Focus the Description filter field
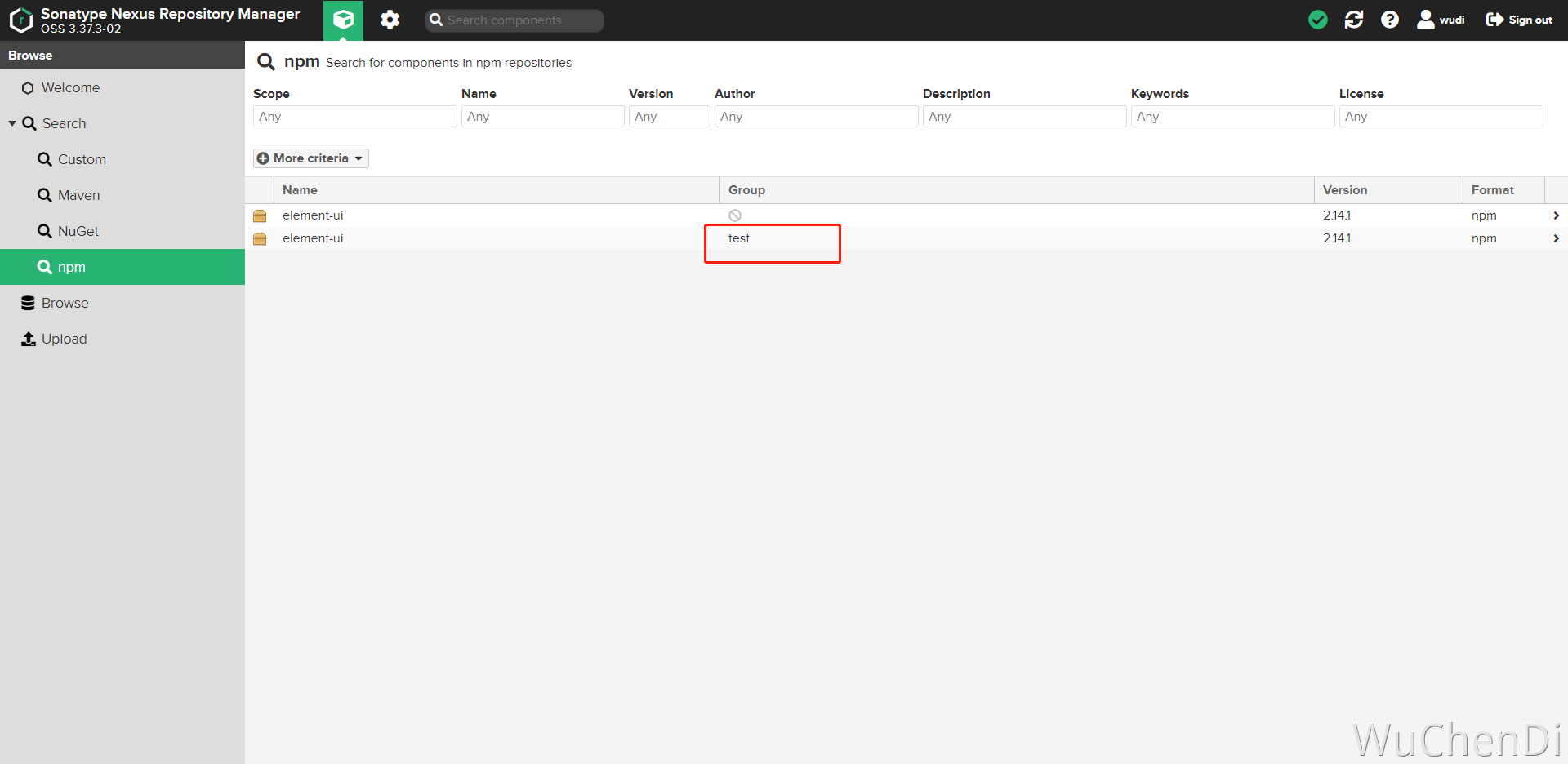Screen dimensions: 1568x764 [1024, 117]
